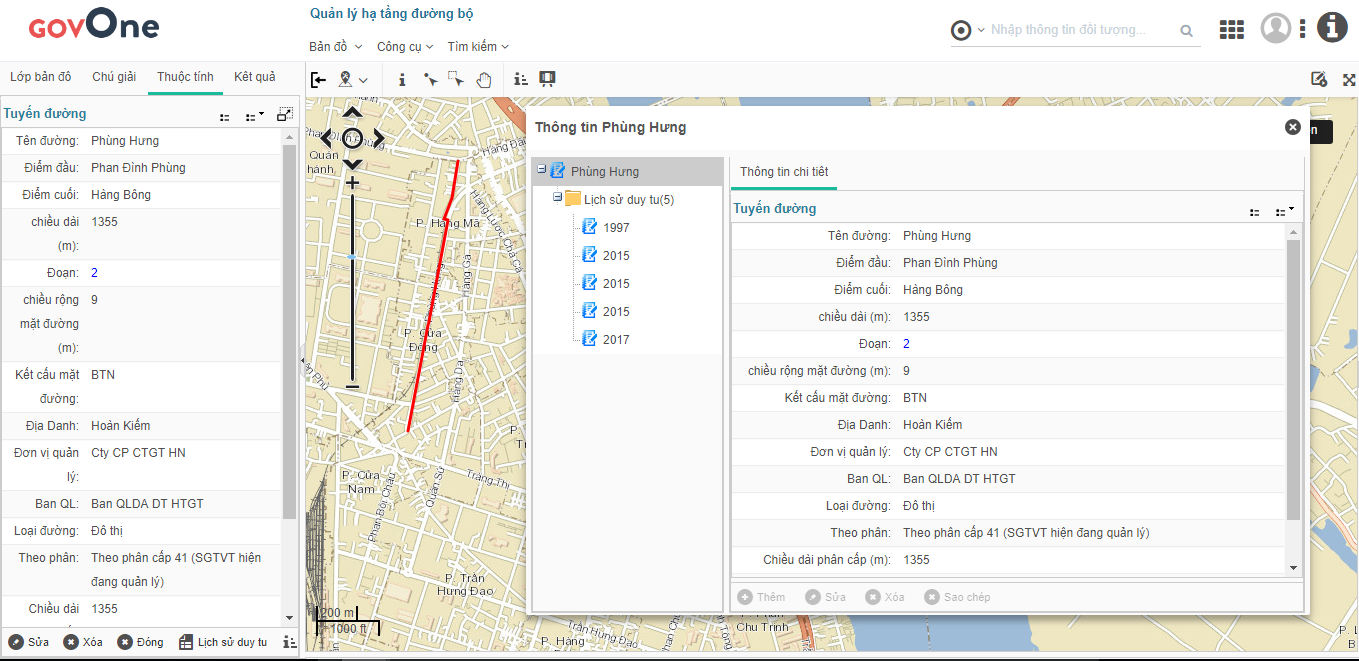Collapse the Lịch sử duy tu folder
Viewport: 1359px width, 661px height.
[x=556, y=198]
